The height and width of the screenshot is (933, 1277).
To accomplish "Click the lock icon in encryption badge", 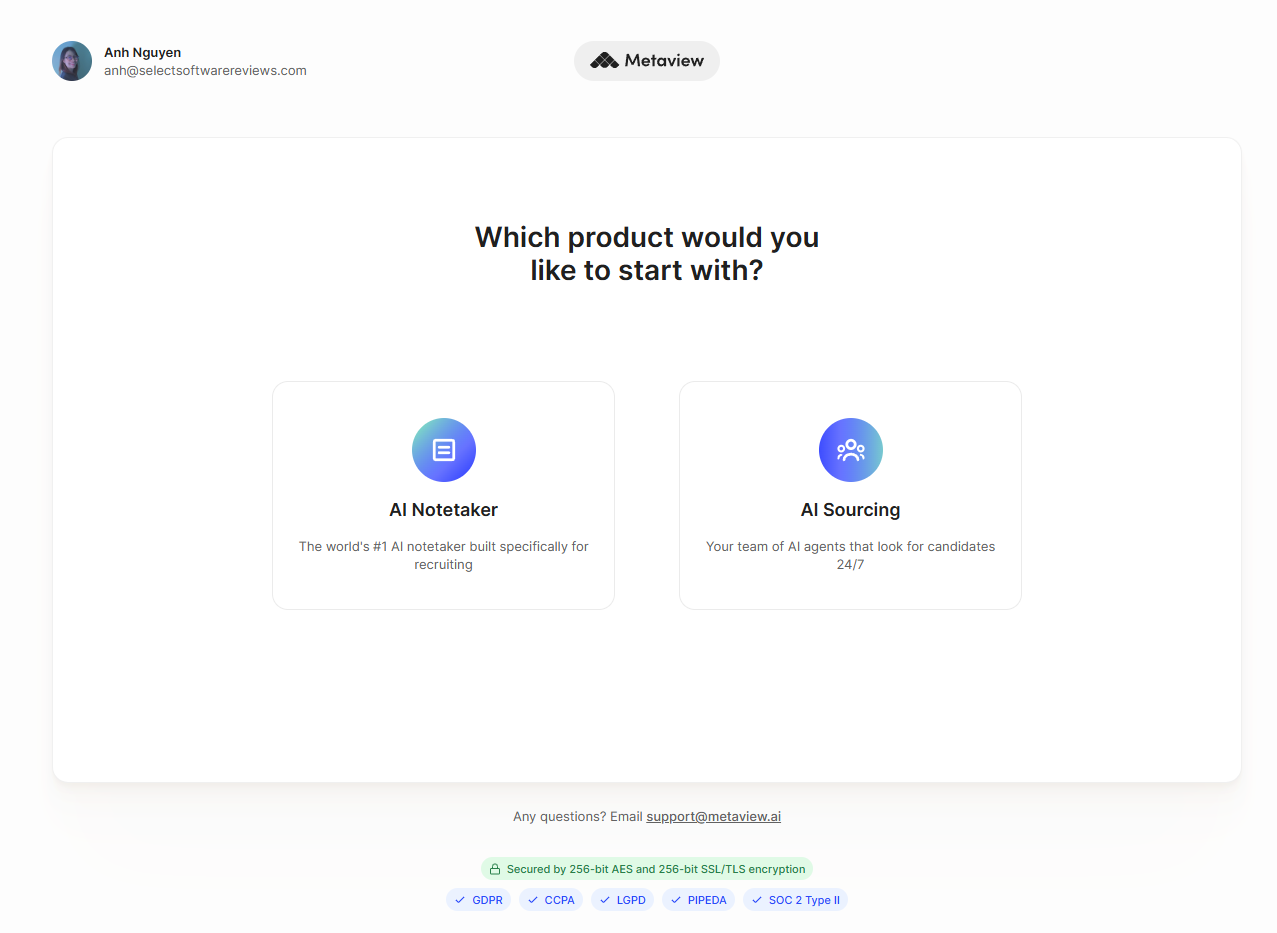I will coord(495,869).
